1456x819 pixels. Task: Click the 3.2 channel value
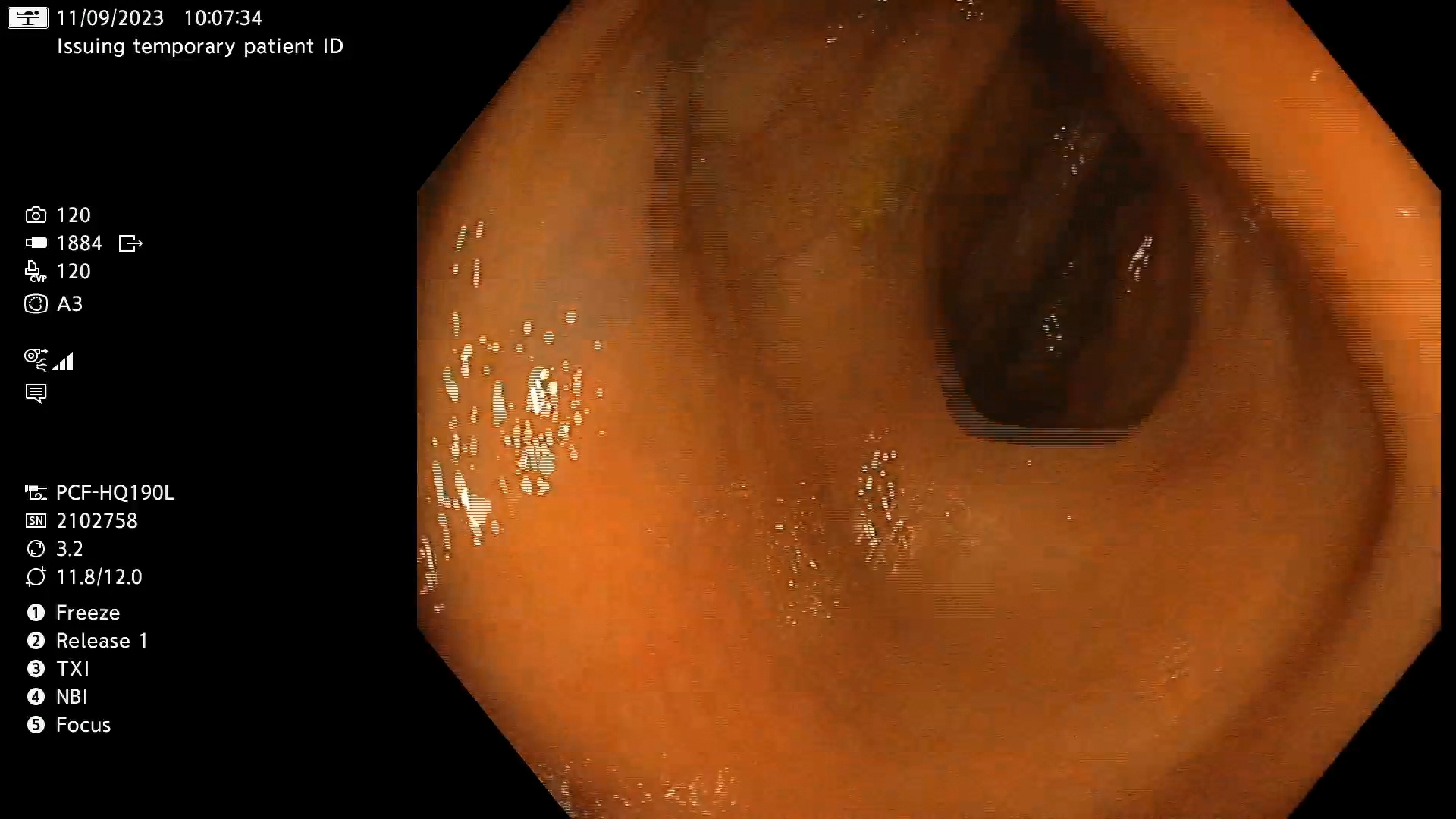(70, 549)
